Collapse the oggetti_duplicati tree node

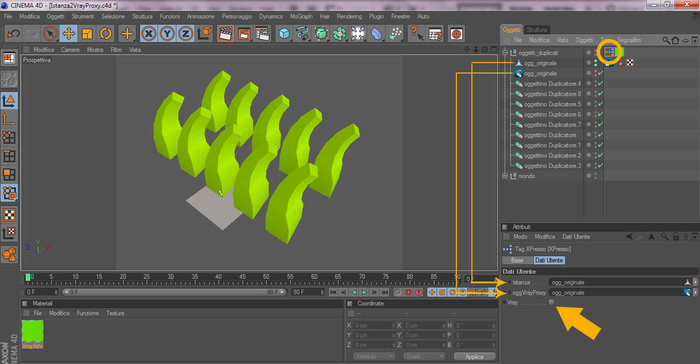pyautogui.click(x=505, y=53)
